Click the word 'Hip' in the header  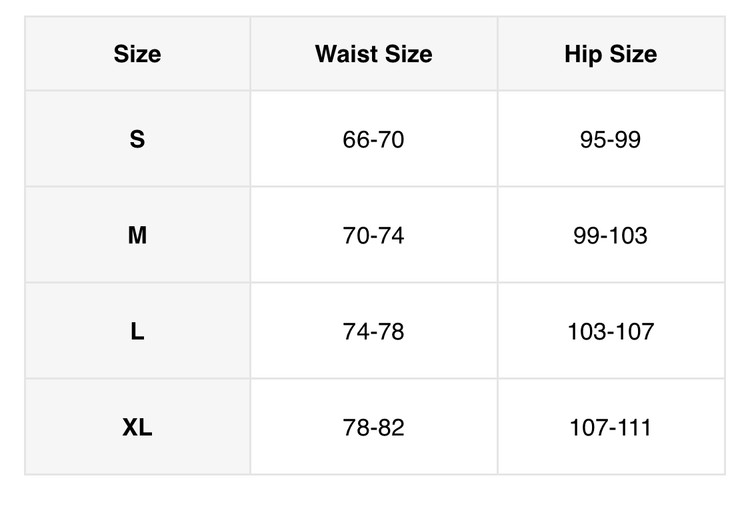[582, 54]
